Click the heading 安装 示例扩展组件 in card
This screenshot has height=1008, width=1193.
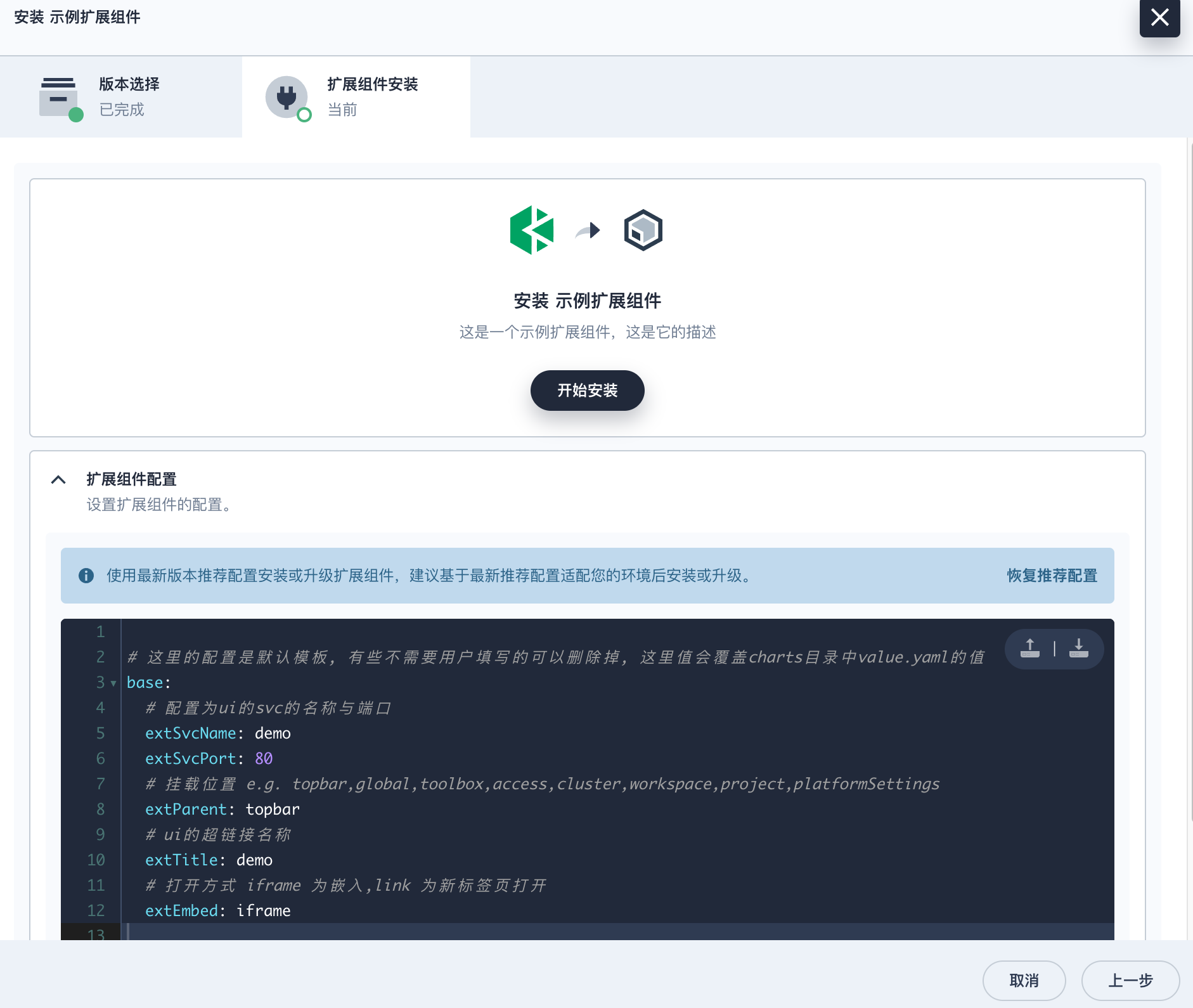588,300
